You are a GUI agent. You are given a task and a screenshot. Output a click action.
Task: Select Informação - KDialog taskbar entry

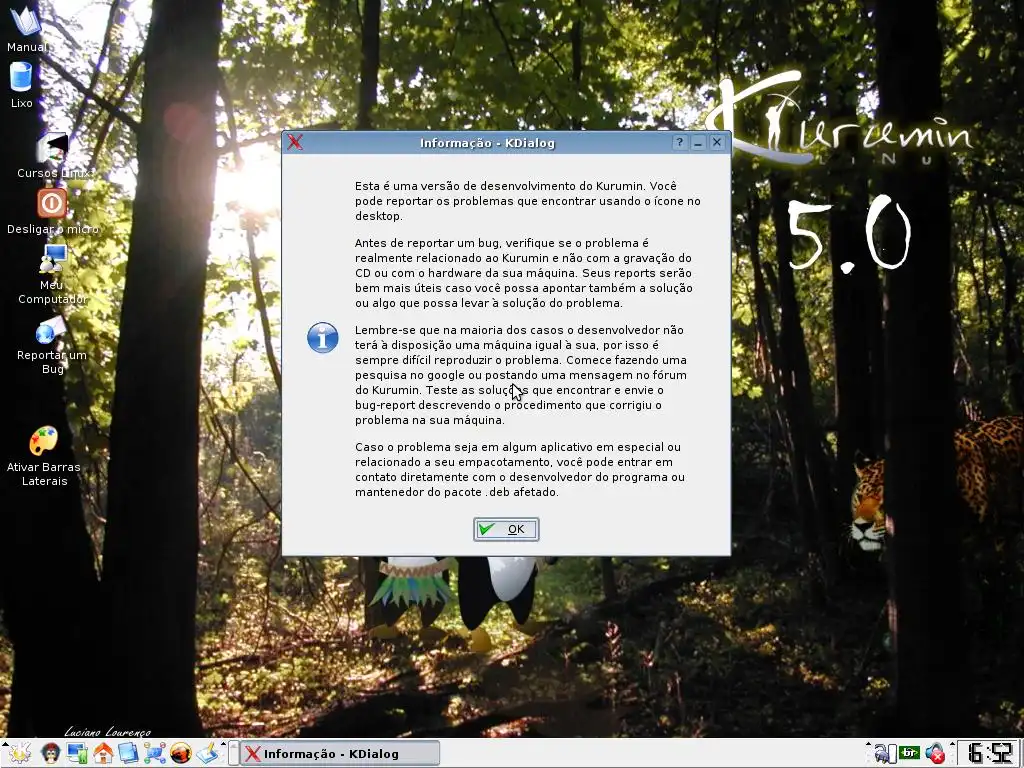[339, 754]
